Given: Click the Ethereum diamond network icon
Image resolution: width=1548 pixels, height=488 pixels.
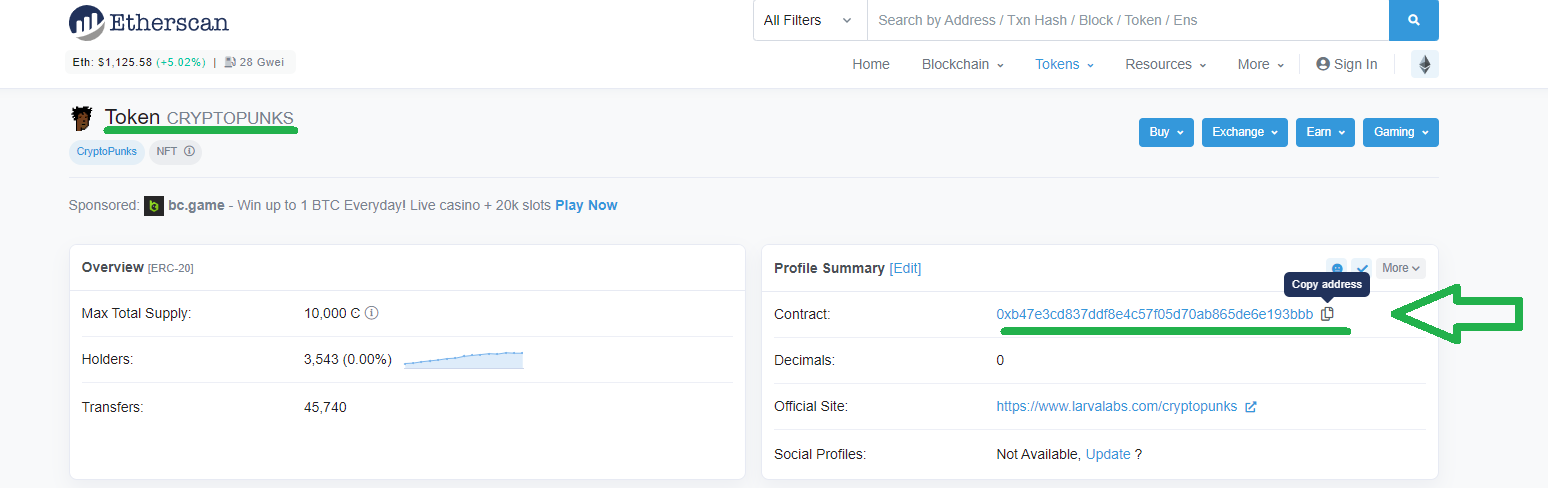Looking at the screenshot, I should 1425,64.
